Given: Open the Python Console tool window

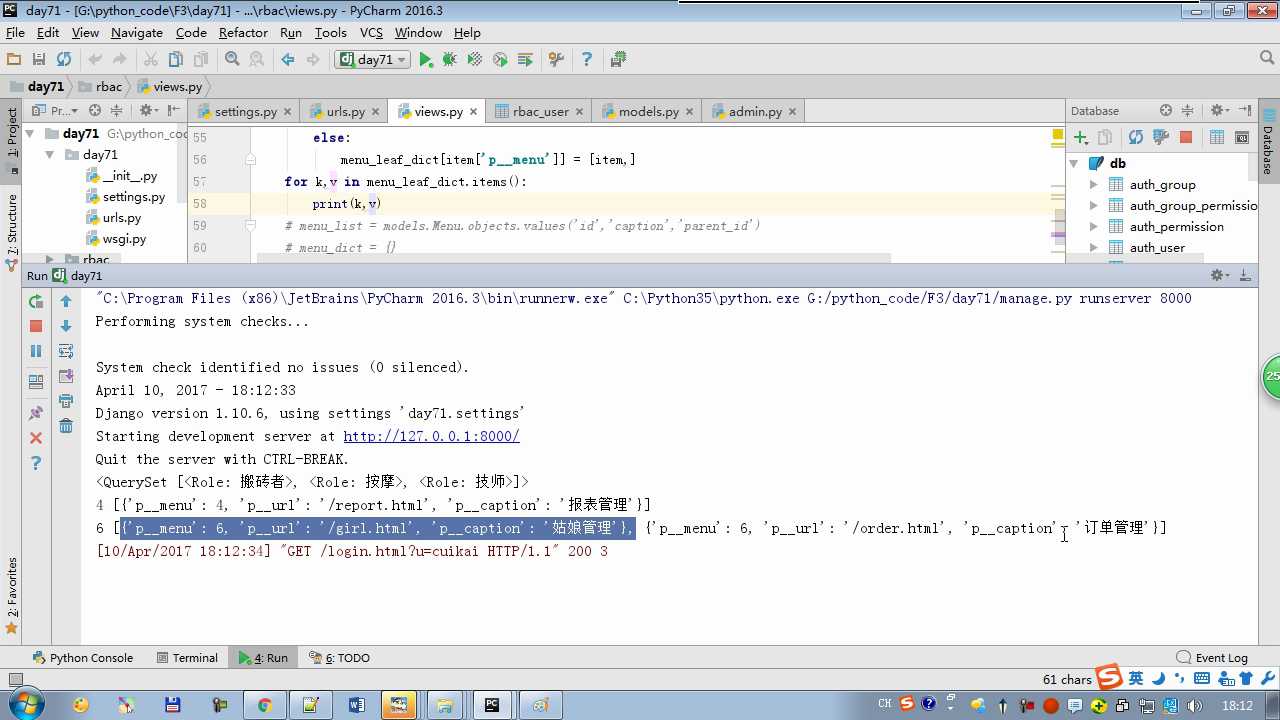Looking at the screenshot, I should (83, 657).
